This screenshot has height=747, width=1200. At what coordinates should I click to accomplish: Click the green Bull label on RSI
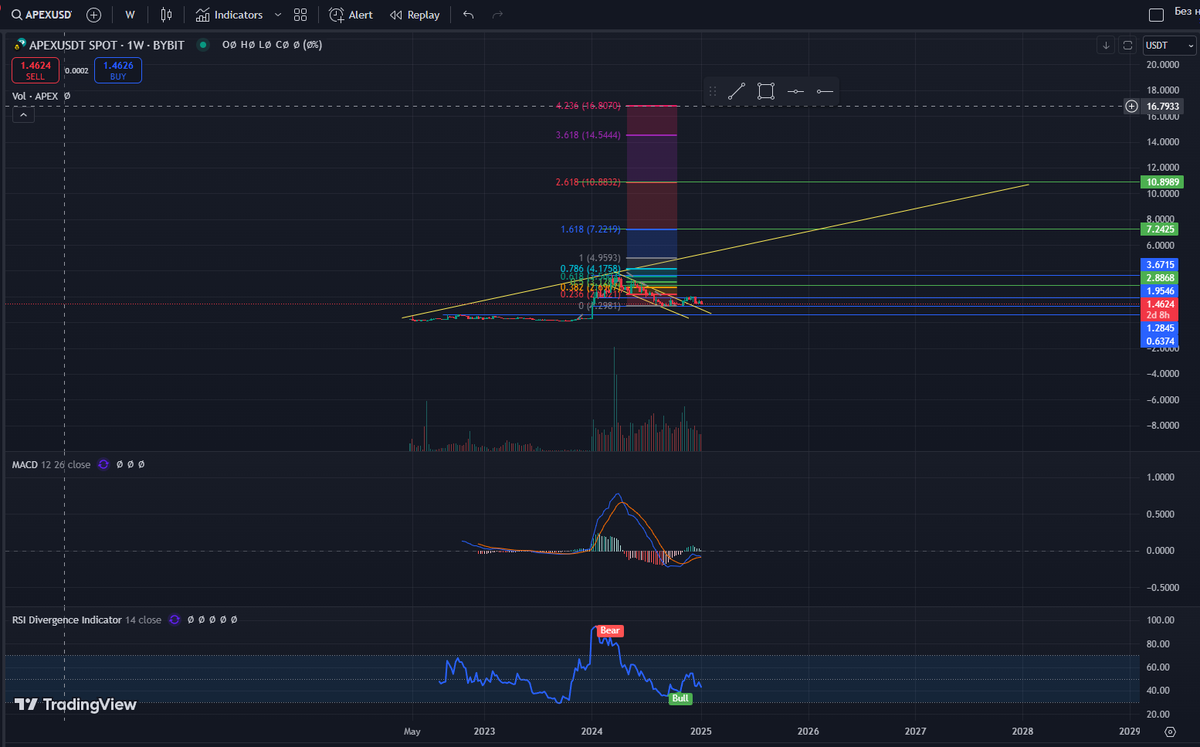click(x=680, y=697)
